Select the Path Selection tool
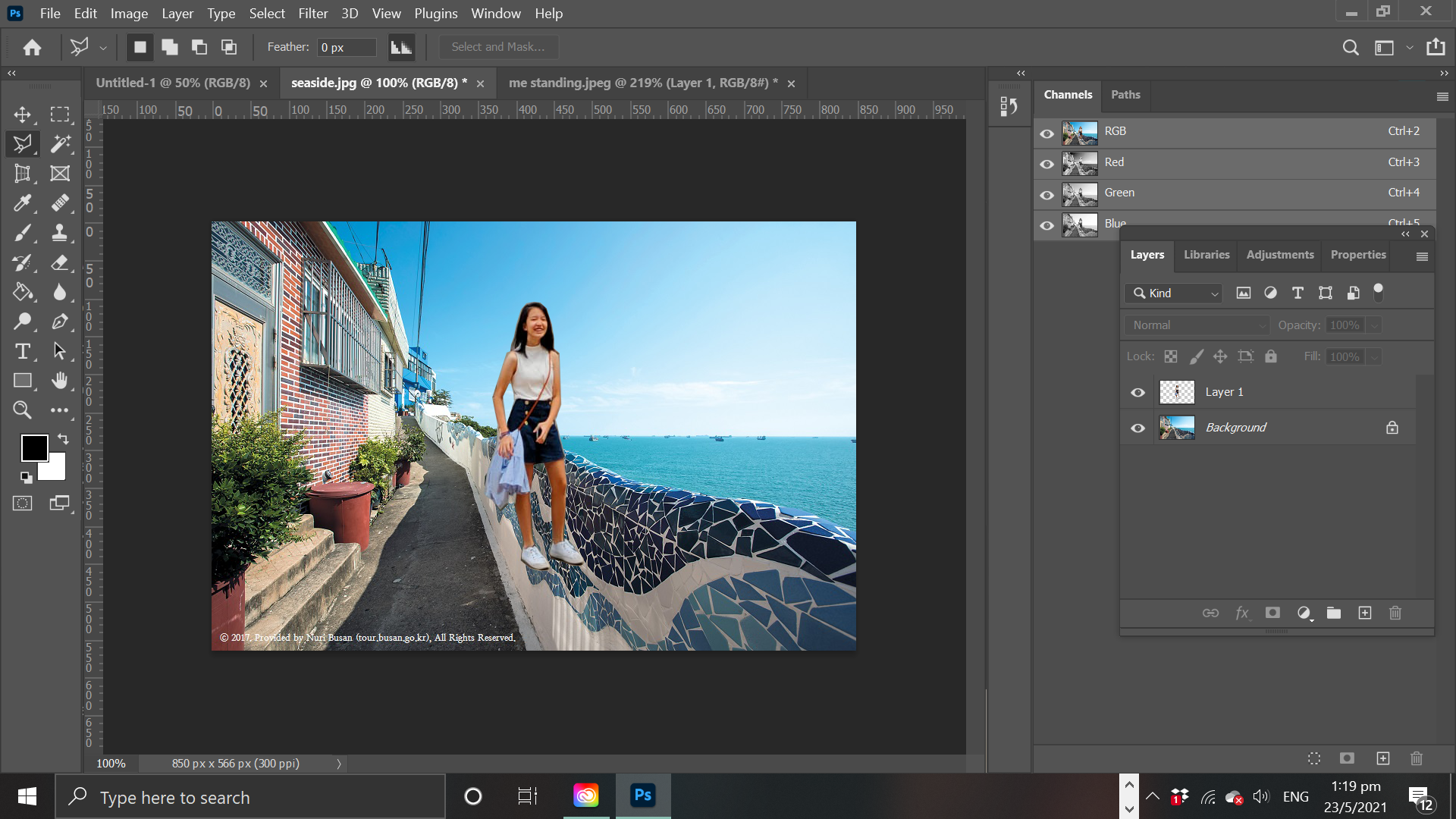 click(60, 351)
